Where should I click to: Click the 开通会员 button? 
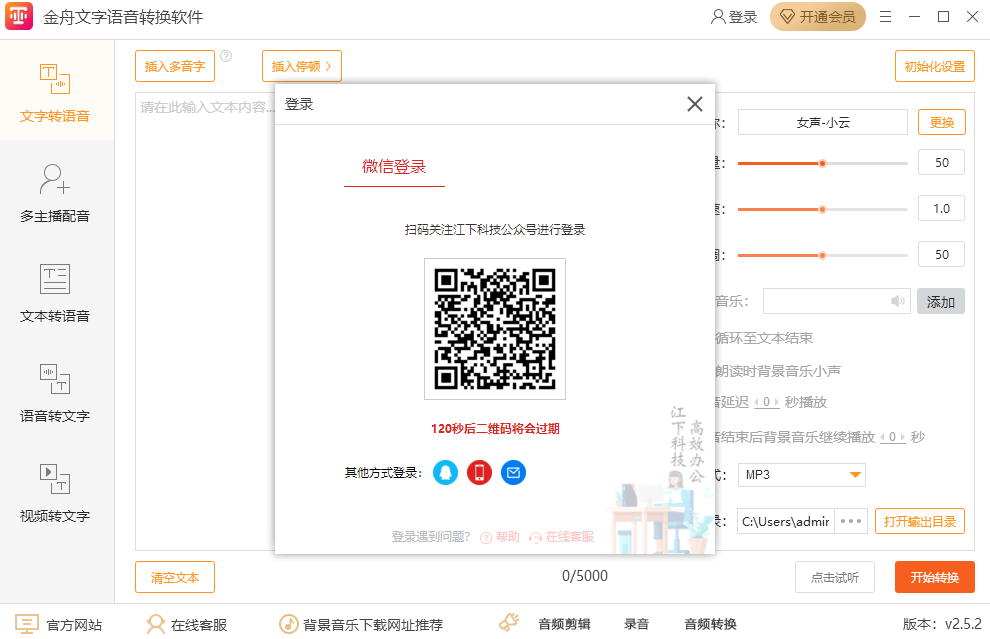(x=818, y=17)
